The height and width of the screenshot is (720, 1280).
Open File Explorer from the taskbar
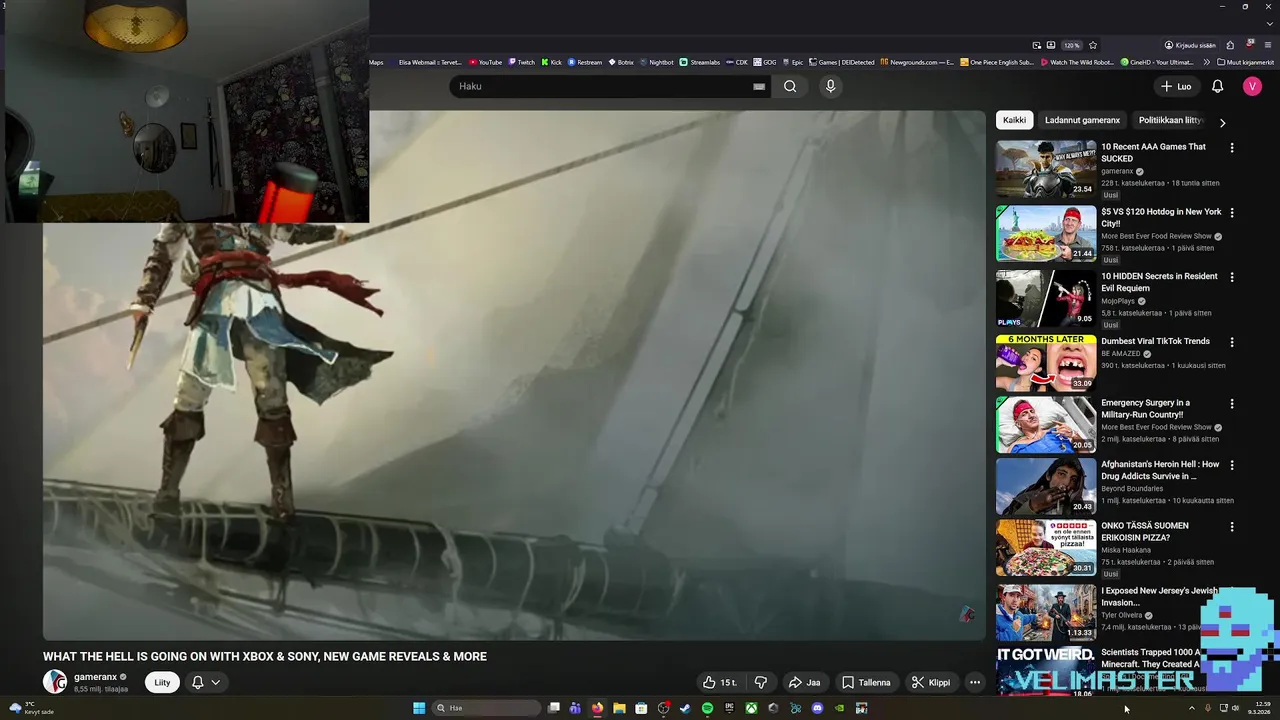(619, 708)
